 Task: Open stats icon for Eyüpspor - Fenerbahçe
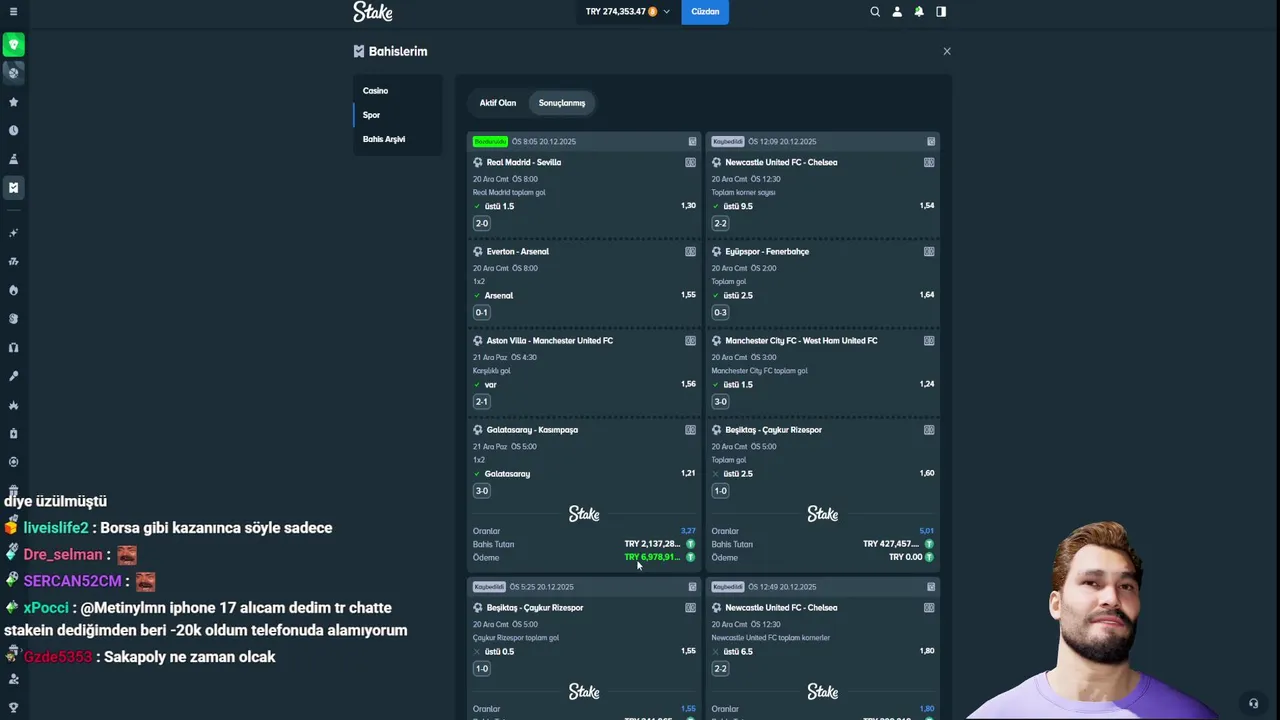click(x=929, y=252)
